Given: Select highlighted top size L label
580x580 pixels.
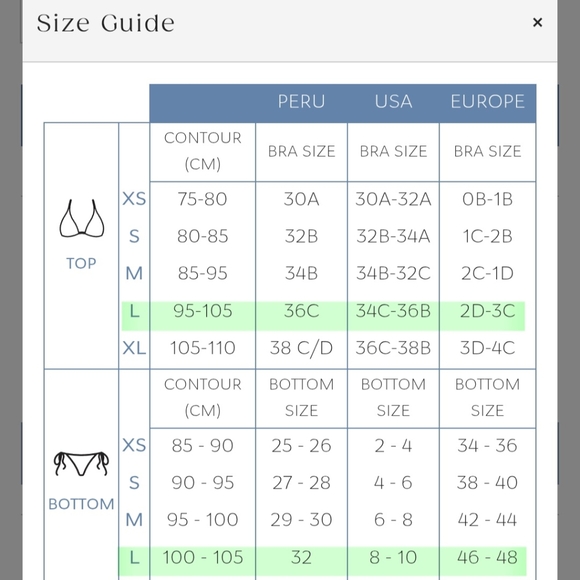Looking at the screenshot, I should tap(135, 311).
